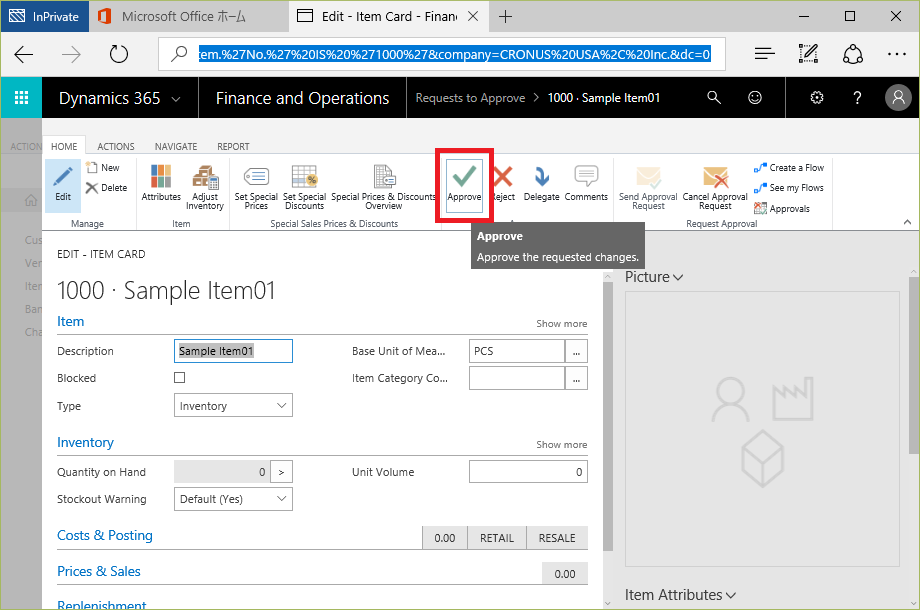Click Cancel Approval Request
The height and width of the screenshot is (610, 920).
(x=715, y=187)
